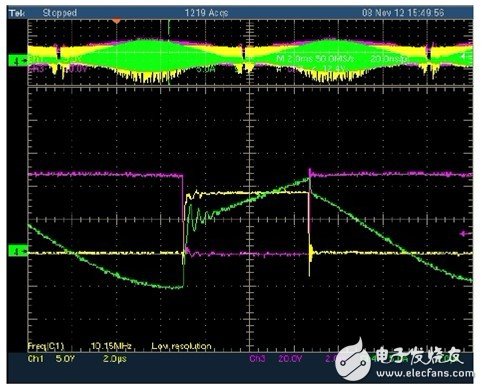Click the orange trigger position marker at top
483x390 pixels.
(x=116, y=21)
